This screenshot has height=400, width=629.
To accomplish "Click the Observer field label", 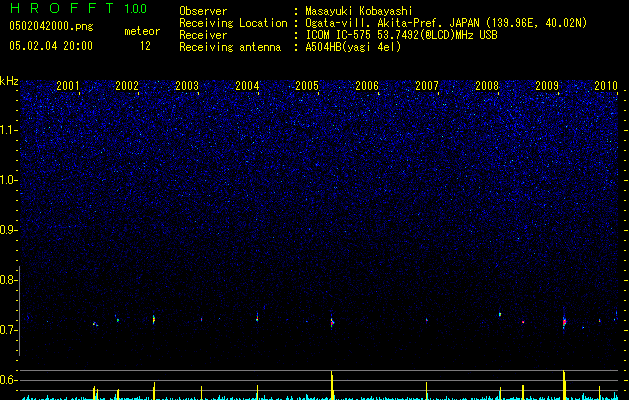I will [x=203, y=11].
